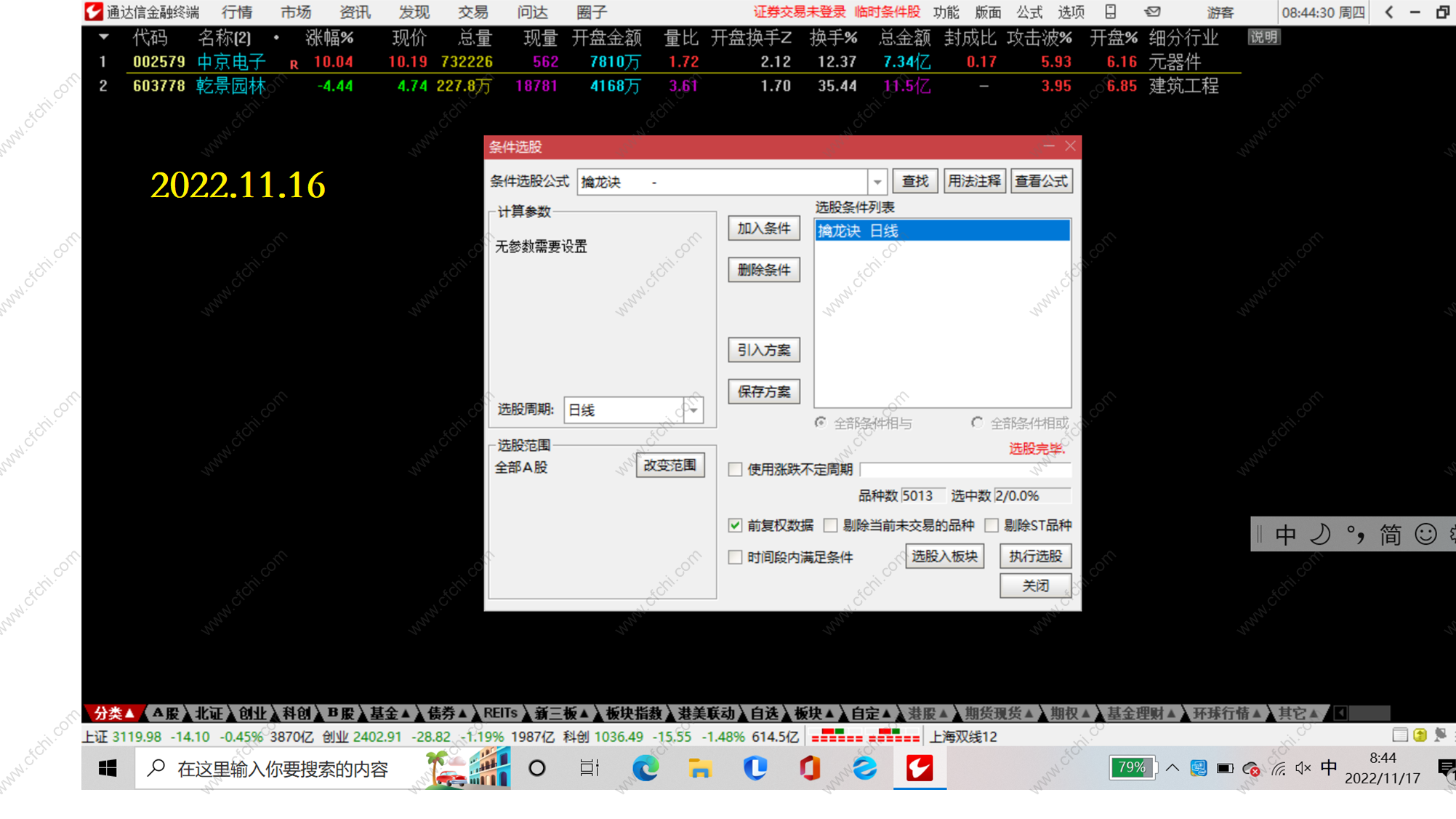Open 选股周期 日线 dropdown
This screenshot has width=1456, height=819.
[693, 410]
